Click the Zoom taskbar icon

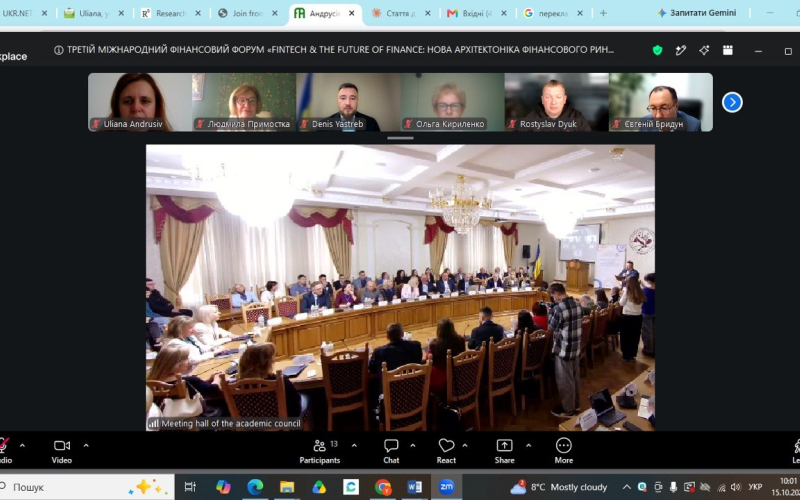point(446,487)
